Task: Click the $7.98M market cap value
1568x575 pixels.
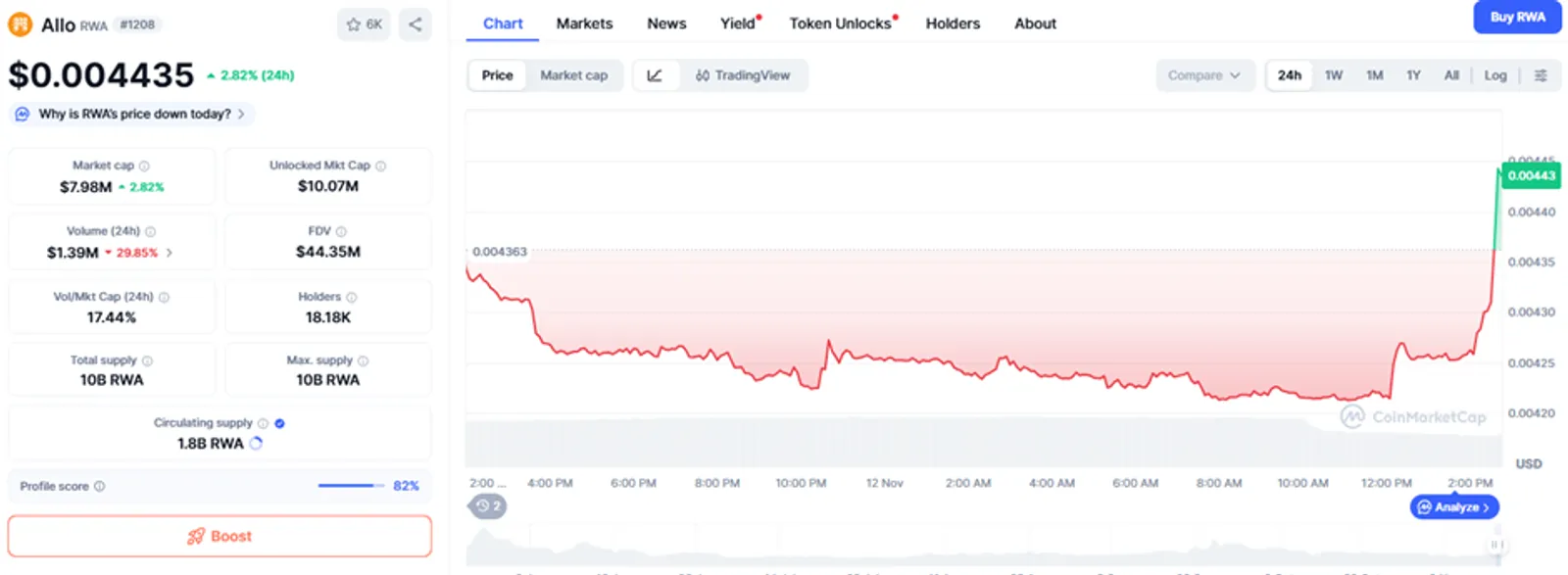Action: (85, 187)
